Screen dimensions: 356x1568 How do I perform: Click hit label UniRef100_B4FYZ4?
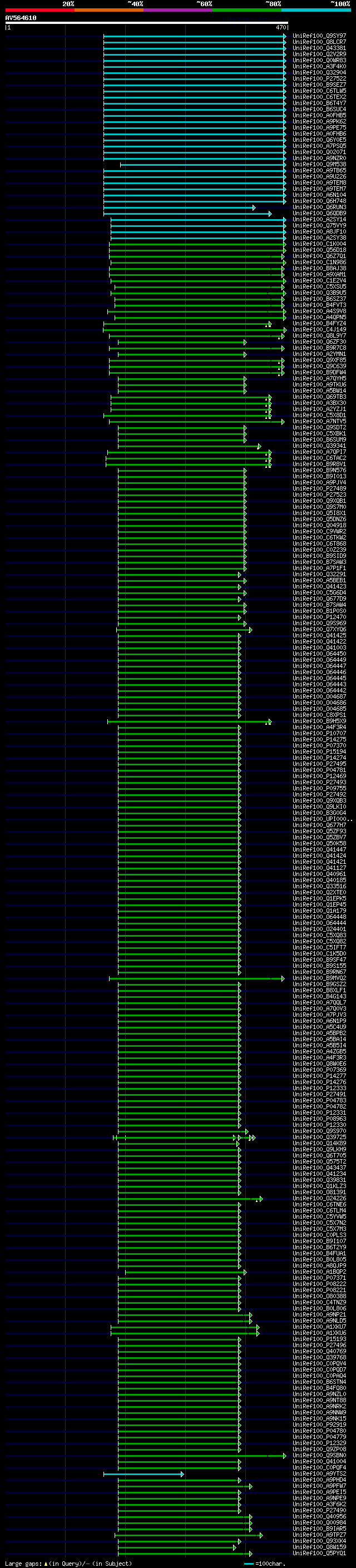[319, 324]
